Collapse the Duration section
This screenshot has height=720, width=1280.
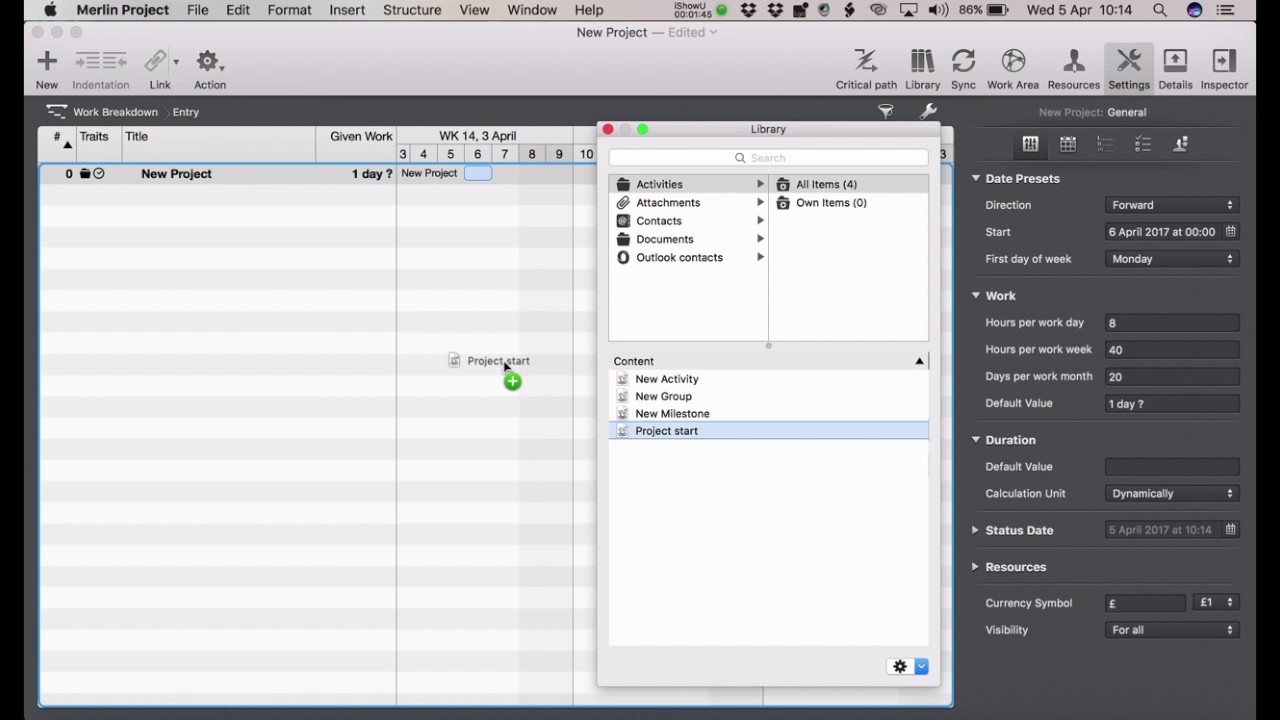coord(975,439)
